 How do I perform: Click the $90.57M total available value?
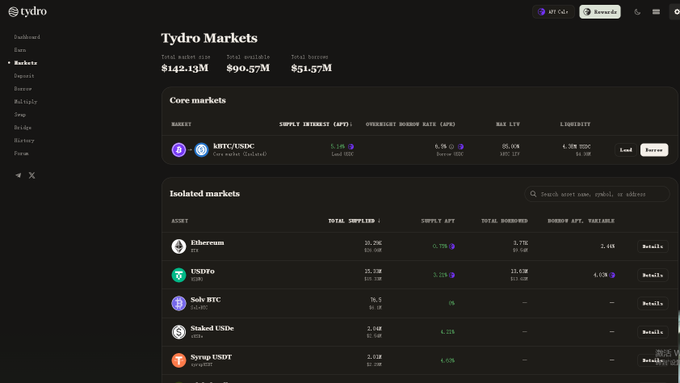[x=248, y=68]
